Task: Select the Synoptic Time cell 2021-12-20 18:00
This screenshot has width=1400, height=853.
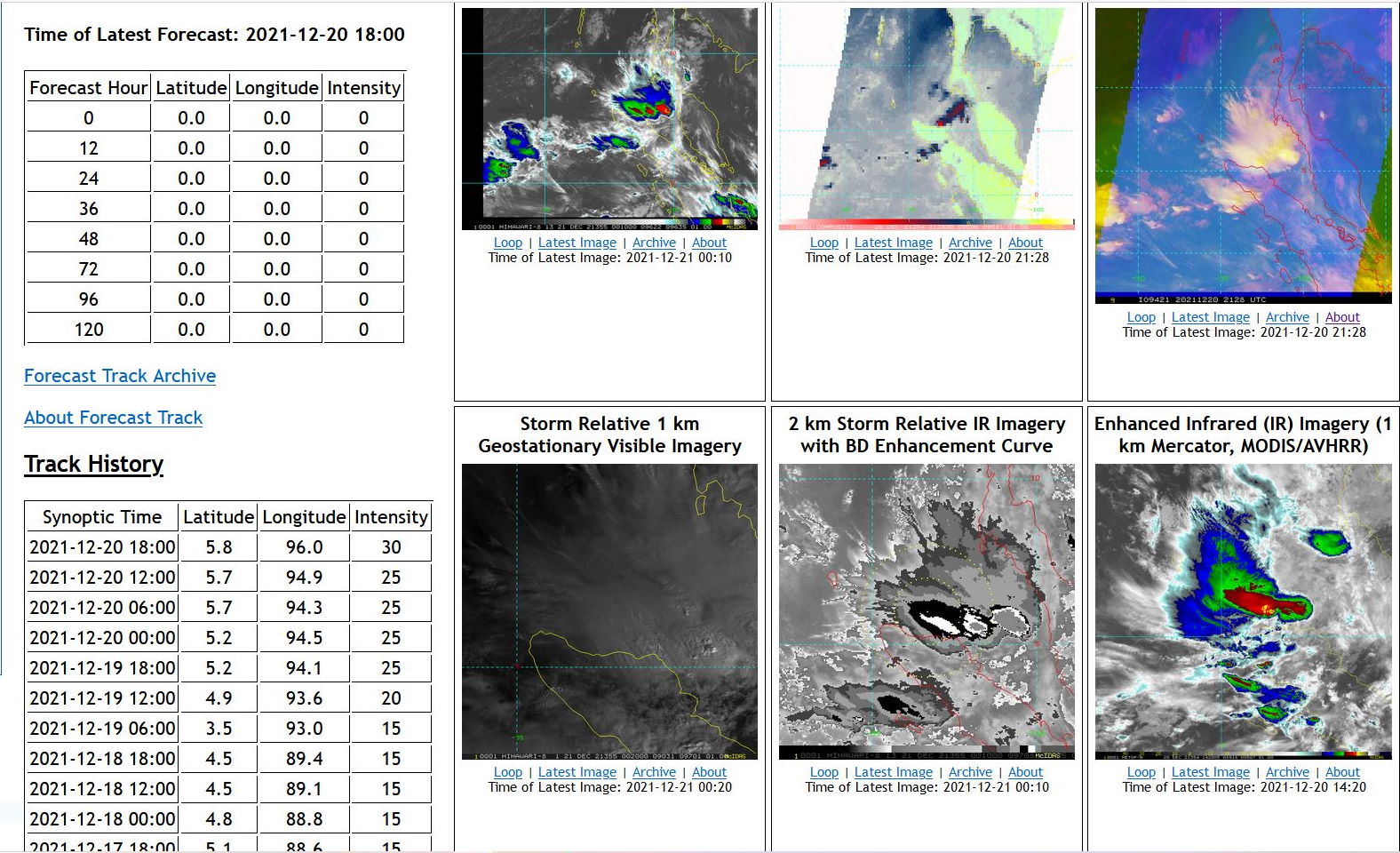Action: [102, 547]
